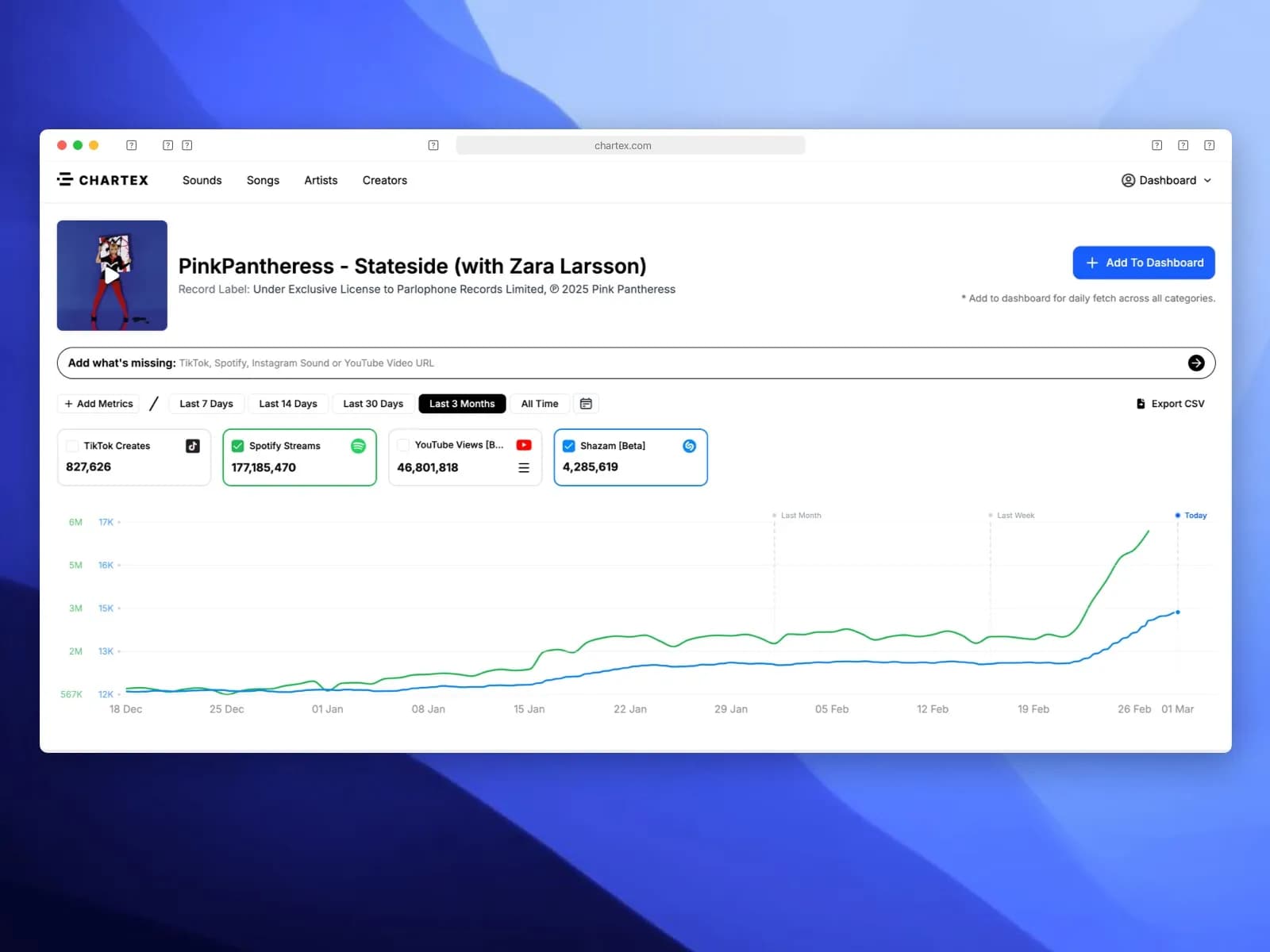Open the Dashboard dropdown menu
Image resolution: width=1270 pixels, height=952 pixels.
1166,180
